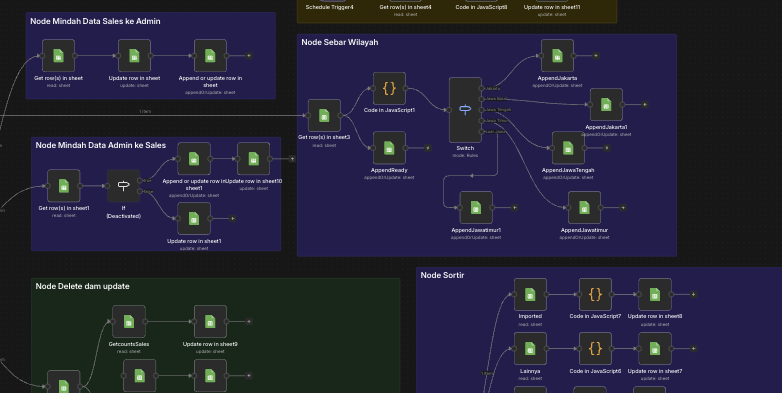Open the Imported sheet node
782x393 pixels.
tap(530, 294)
